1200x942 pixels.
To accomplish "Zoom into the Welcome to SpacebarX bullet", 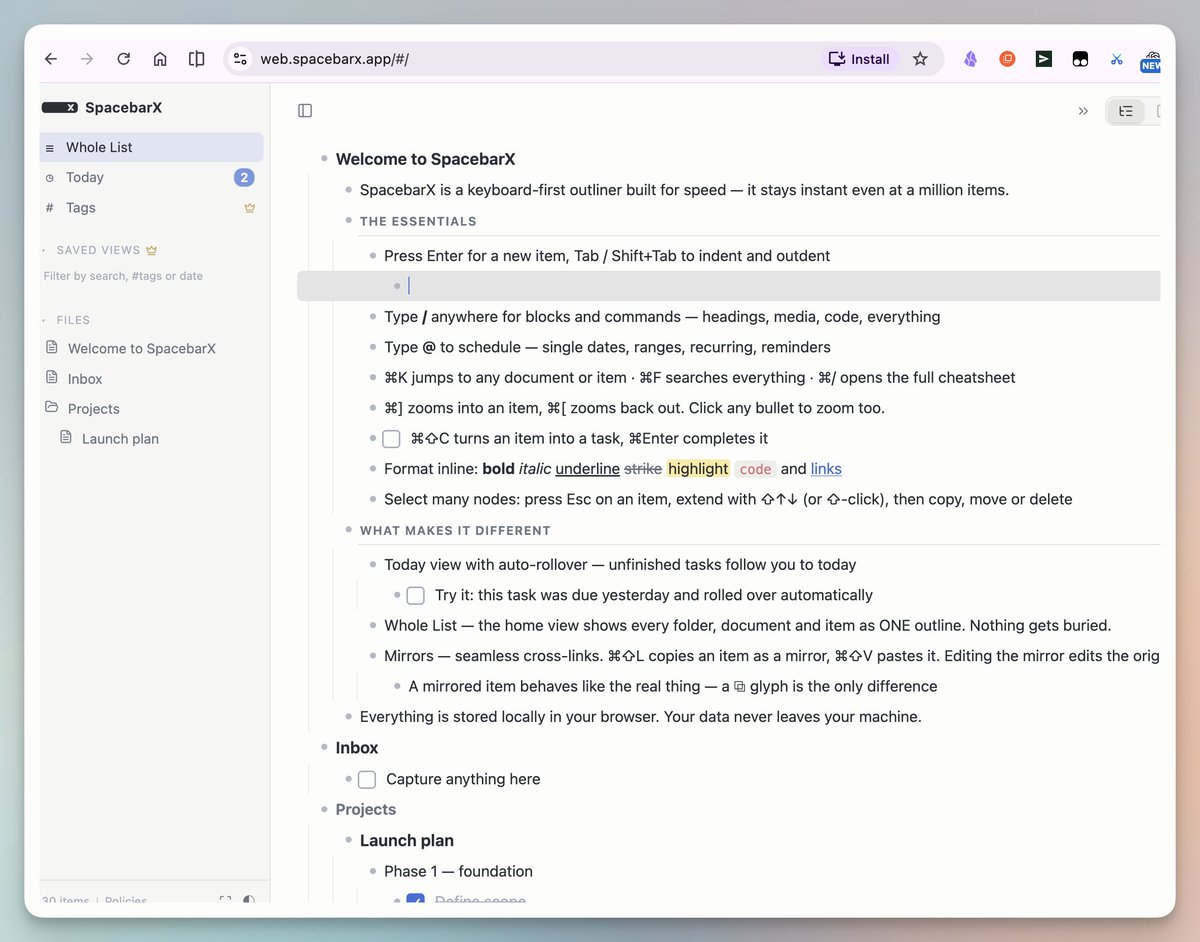I will 324,159.
